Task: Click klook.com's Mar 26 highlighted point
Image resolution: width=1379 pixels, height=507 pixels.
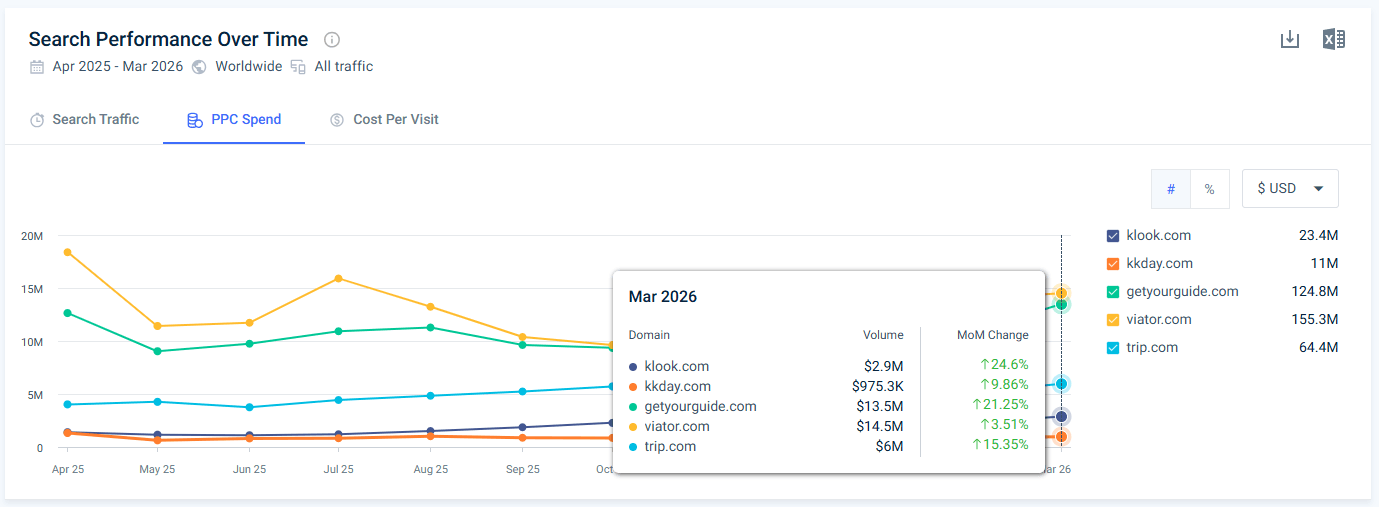Action: pyautogui.click(x=1061, y=416)
